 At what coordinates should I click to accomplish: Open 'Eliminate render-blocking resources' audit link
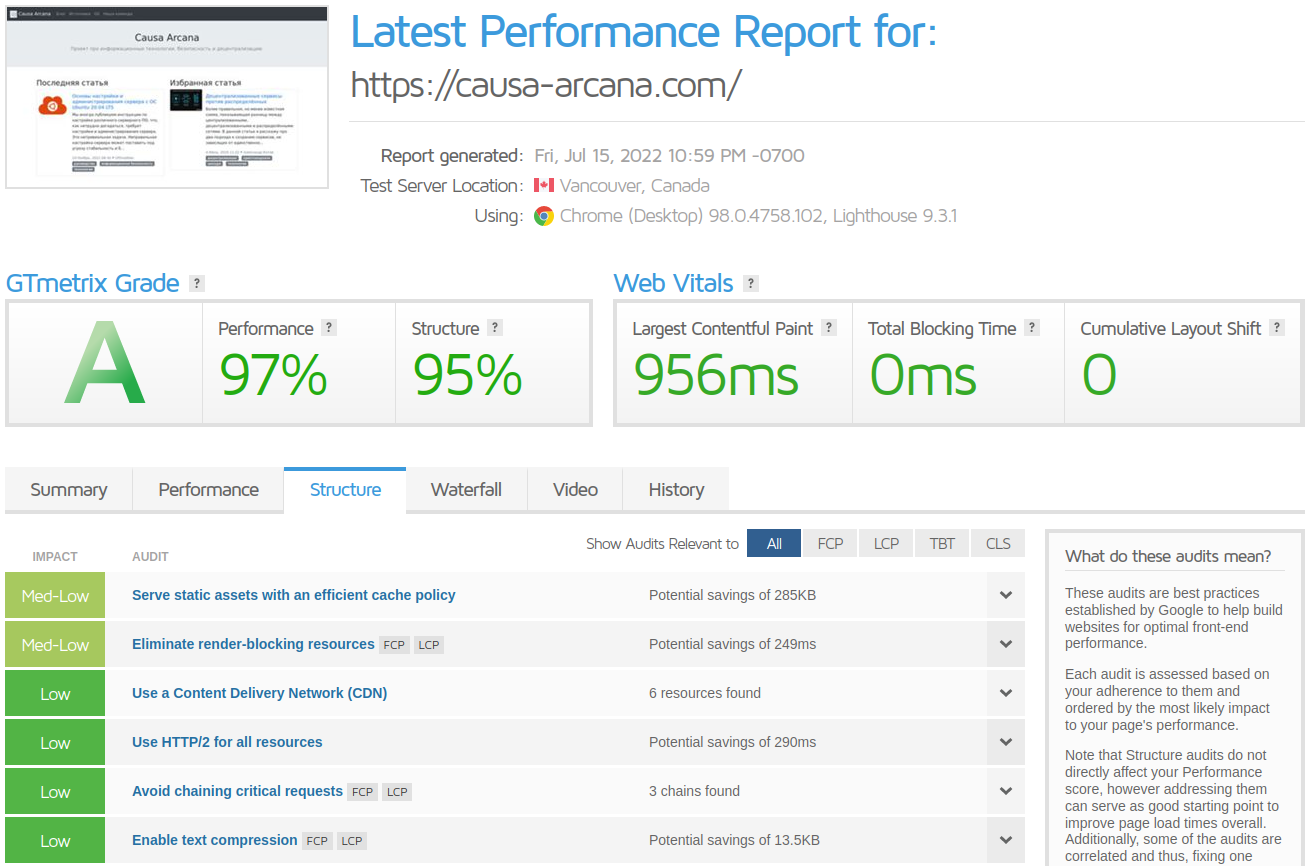253,644
